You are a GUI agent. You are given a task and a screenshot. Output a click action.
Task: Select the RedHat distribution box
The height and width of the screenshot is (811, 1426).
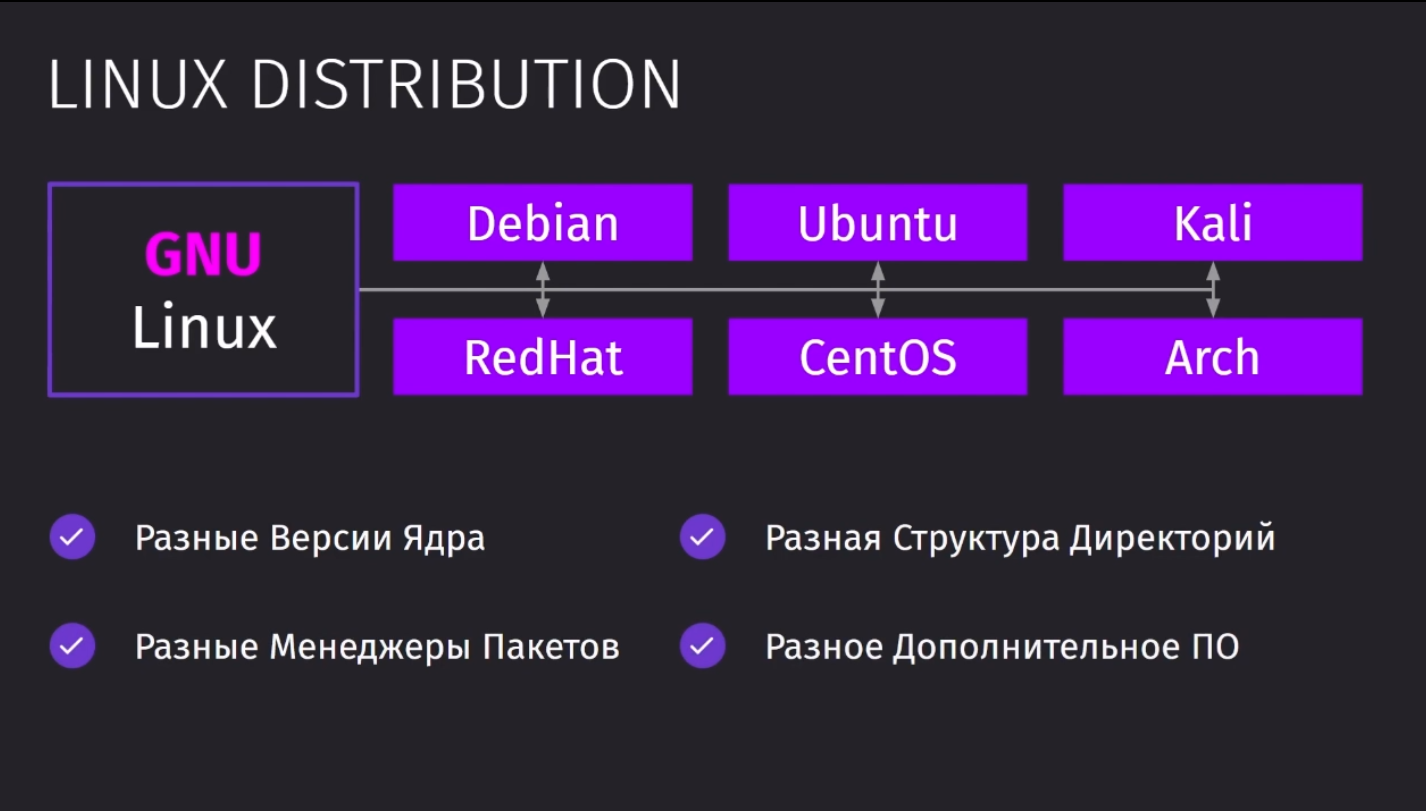point(542,357)
